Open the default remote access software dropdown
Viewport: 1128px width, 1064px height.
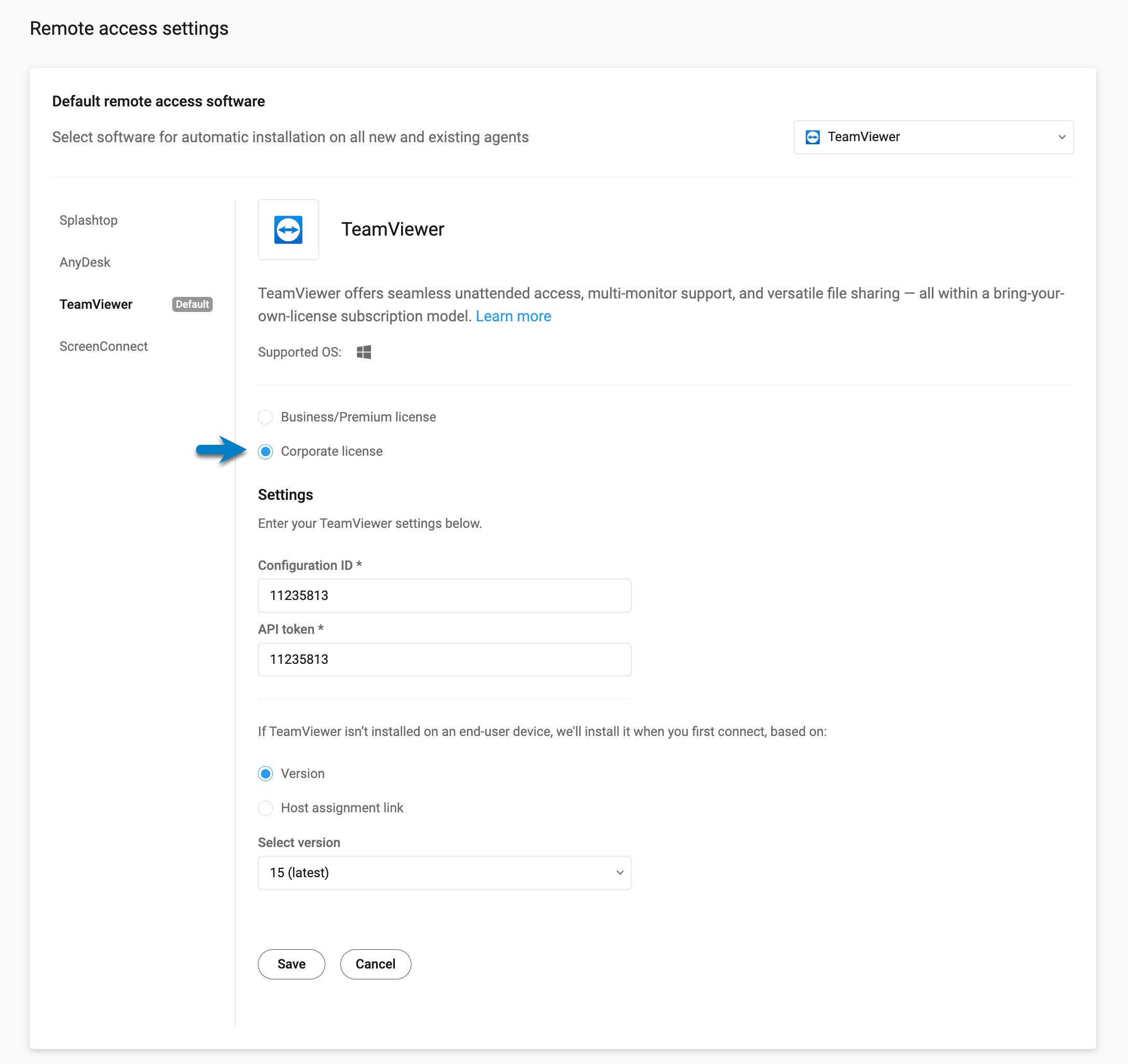(x=933, y=137)
